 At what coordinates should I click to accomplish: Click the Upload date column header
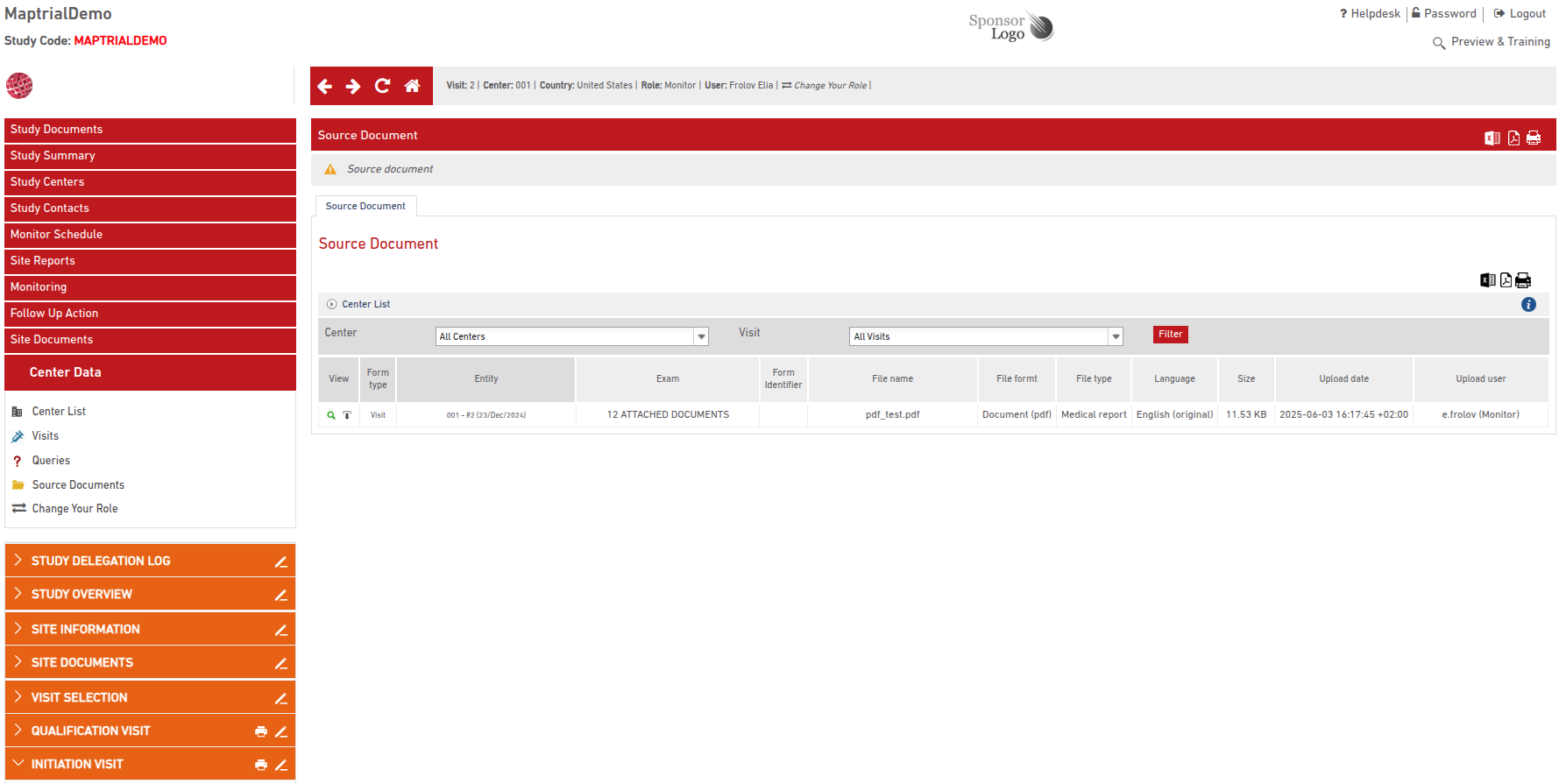1343,379
